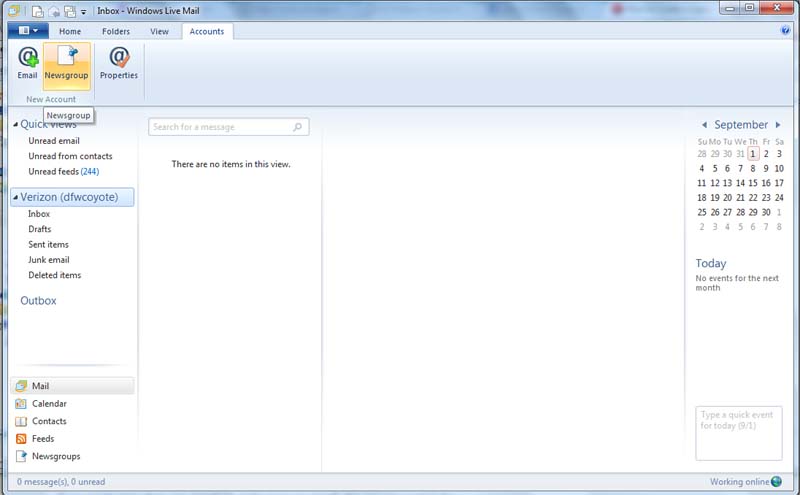Select September 1 in the calendar
This screenshot has width=800, height=495.
753,154
